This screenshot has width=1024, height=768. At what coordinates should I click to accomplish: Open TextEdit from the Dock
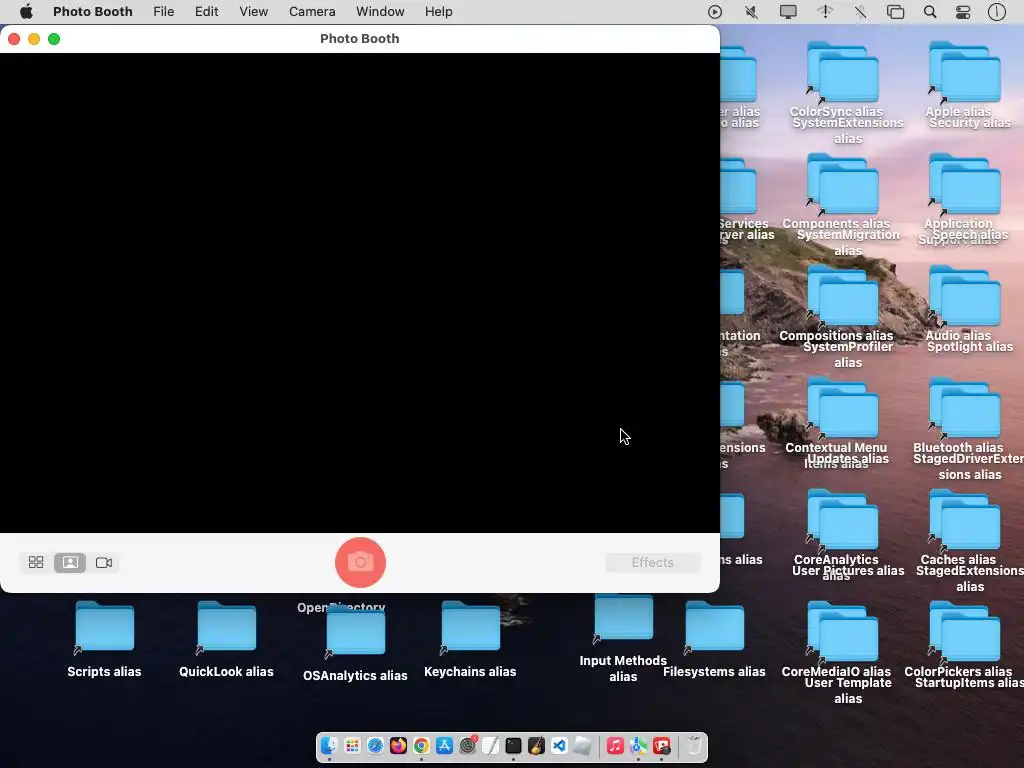pyautogui.click(x=490, y=745)
